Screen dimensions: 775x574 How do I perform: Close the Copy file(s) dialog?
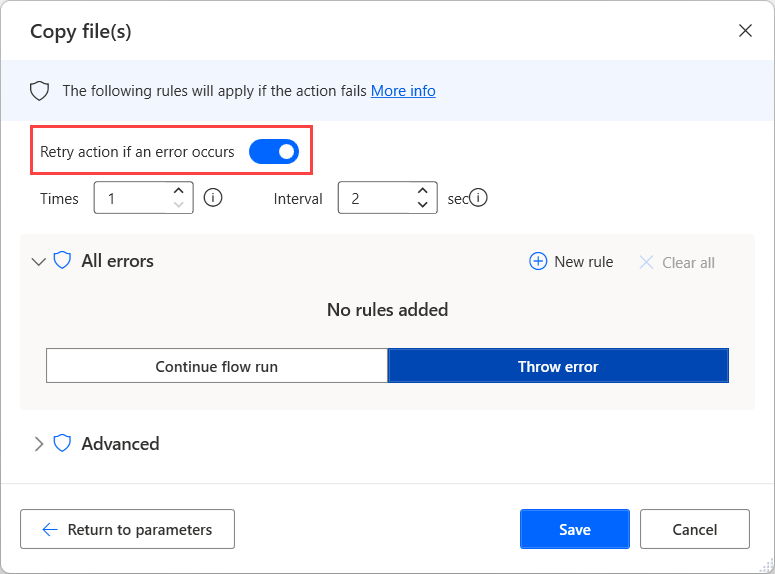[745, 31]
